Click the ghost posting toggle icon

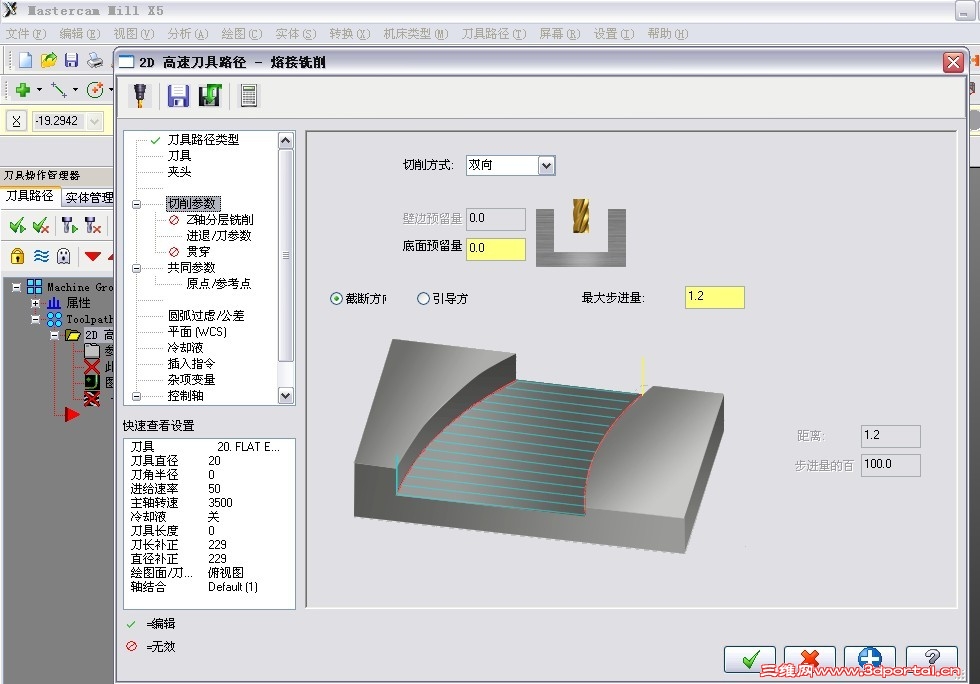64,256
